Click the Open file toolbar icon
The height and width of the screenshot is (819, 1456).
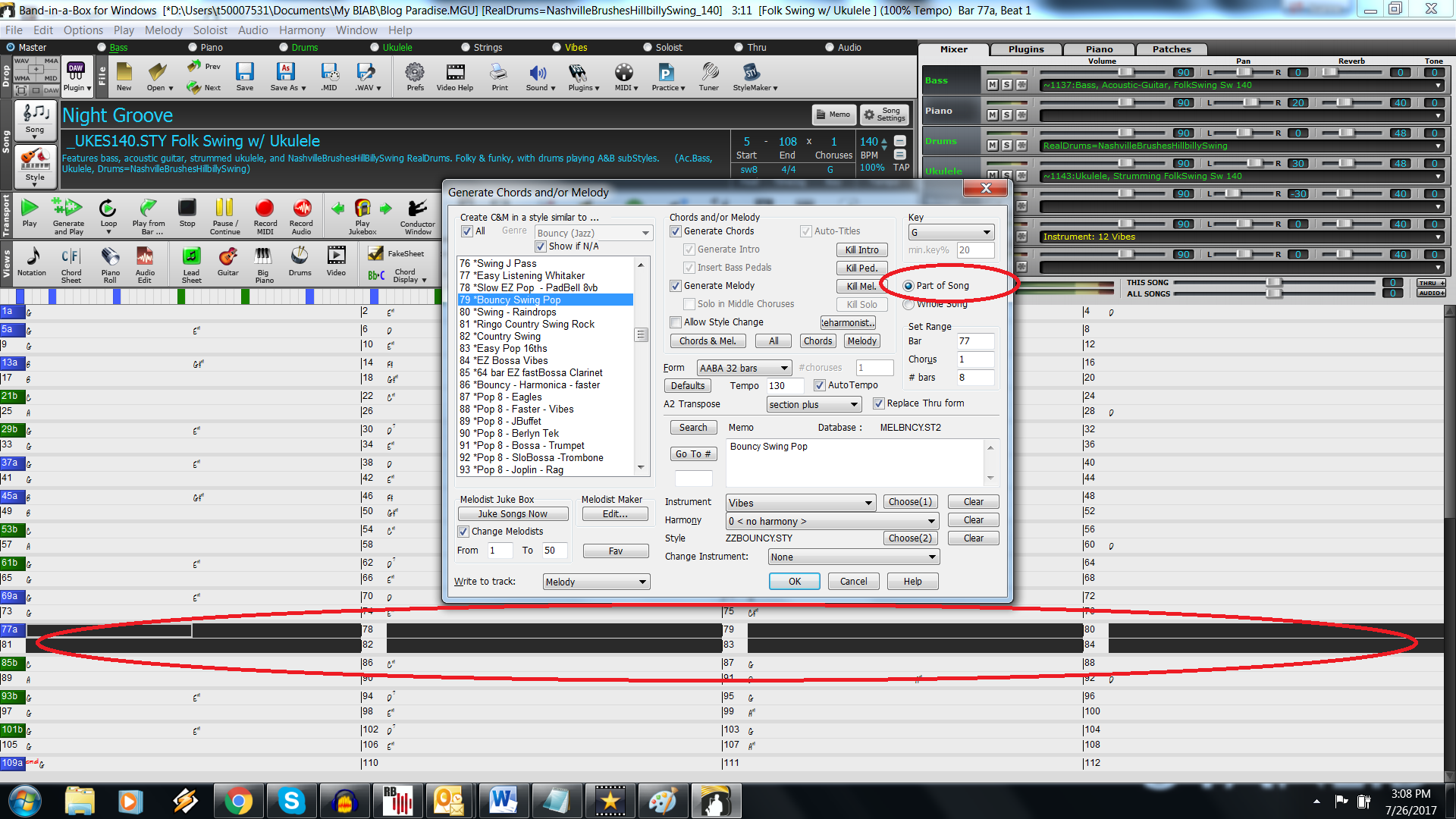158,76
